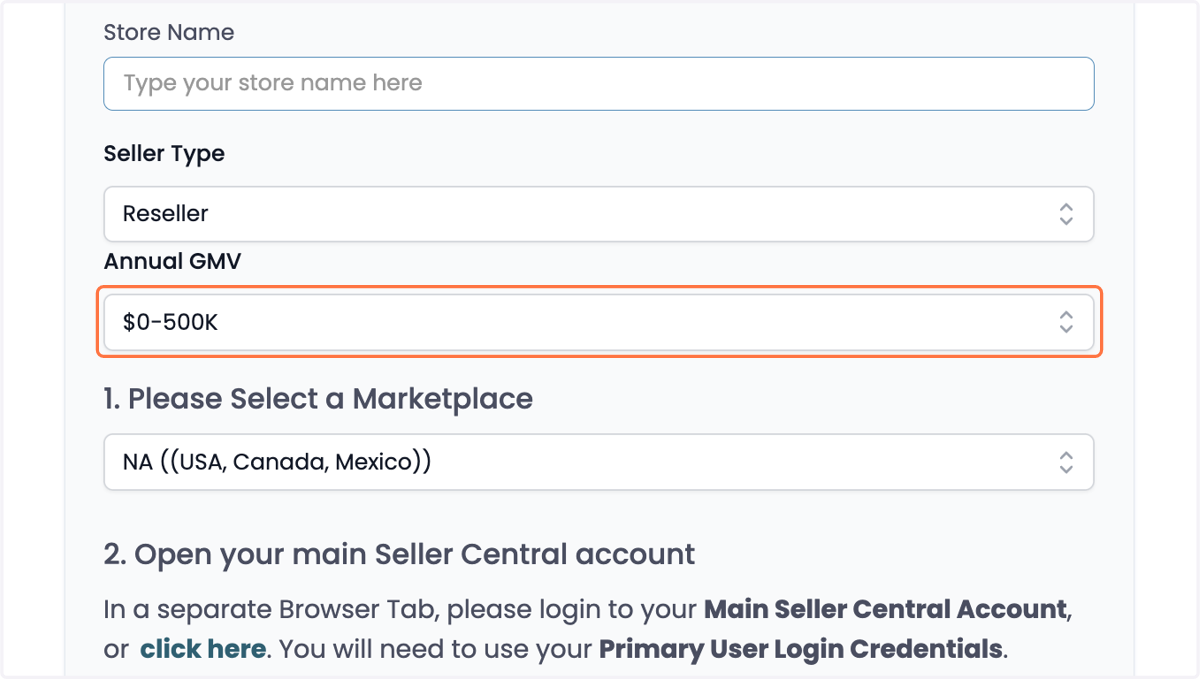Click the "NA ((USA, Canada, Mexico))" value
The image size is (1200, 679).
tap(277, 462)
